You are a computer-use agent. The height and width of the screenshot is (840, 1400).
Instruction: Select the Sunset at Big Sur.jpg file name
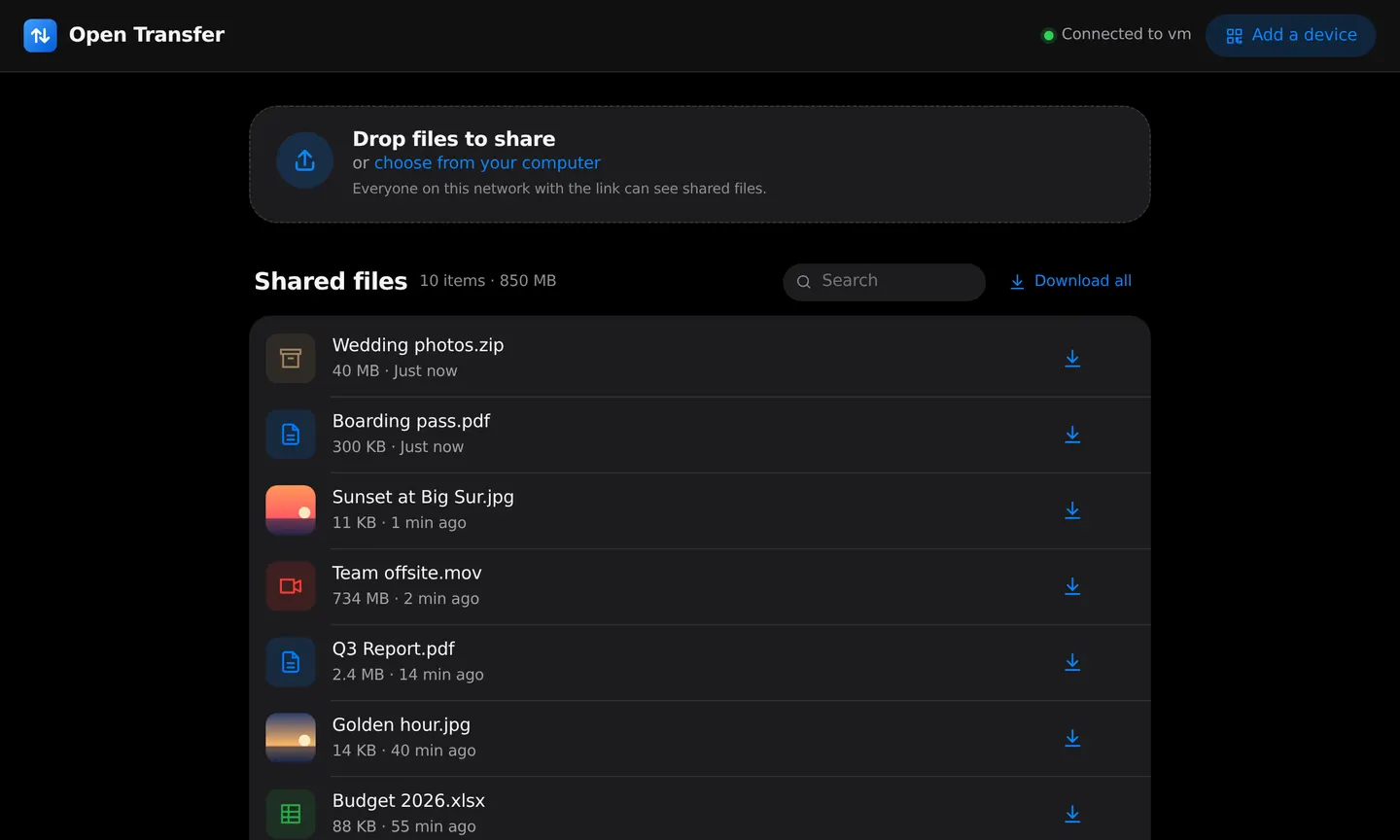tap(423, 497)
